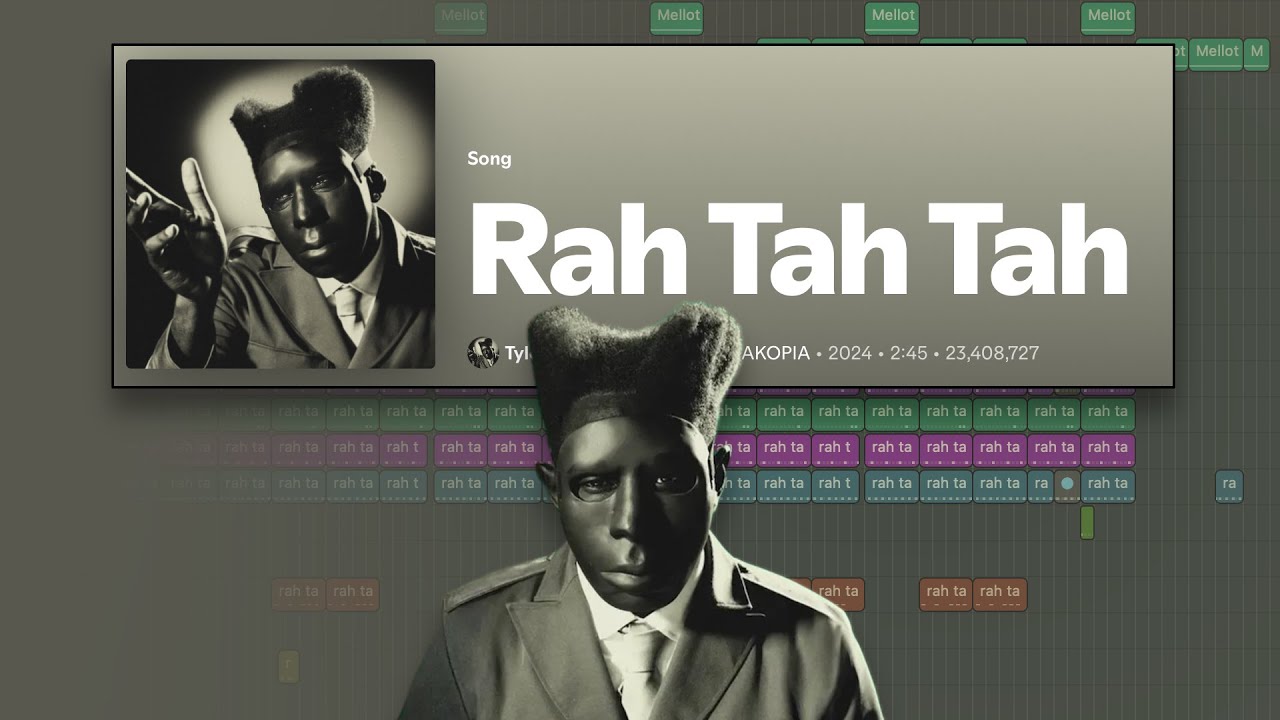Viewport: 1280px width, 720px height.
Task: Select the teal clip showing a round dot
Action: pos(1067,485)
